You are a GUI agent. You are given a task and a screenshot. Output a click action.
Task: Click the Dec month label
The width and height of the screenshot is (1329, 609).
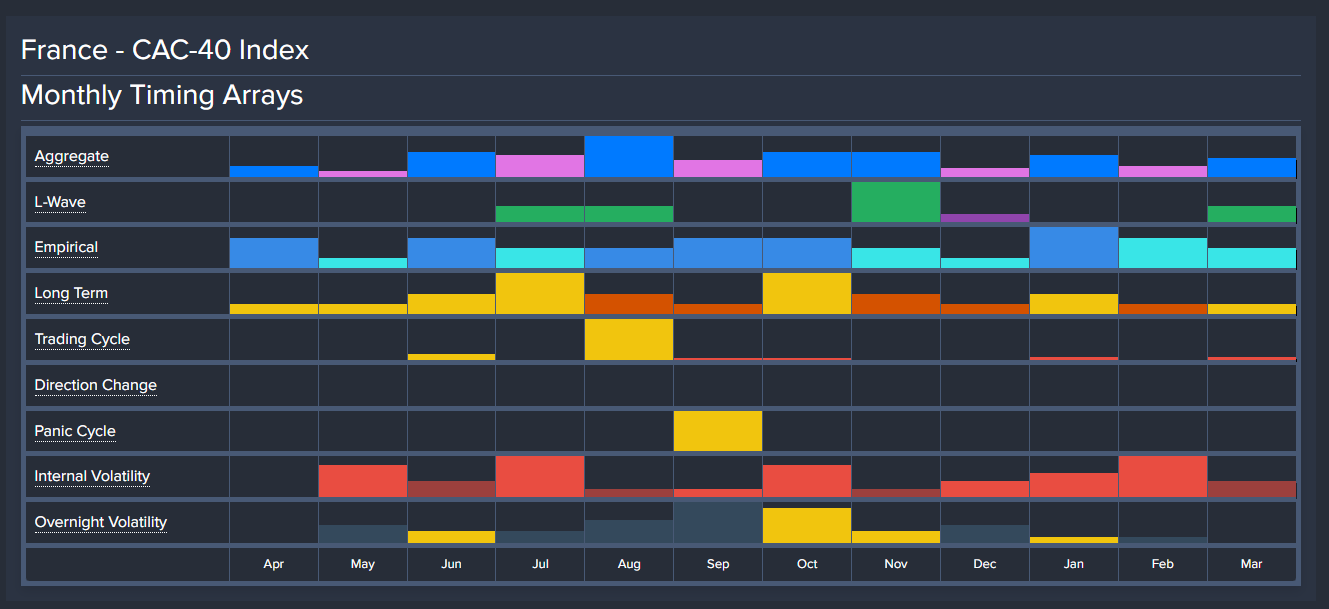(985, 564)
